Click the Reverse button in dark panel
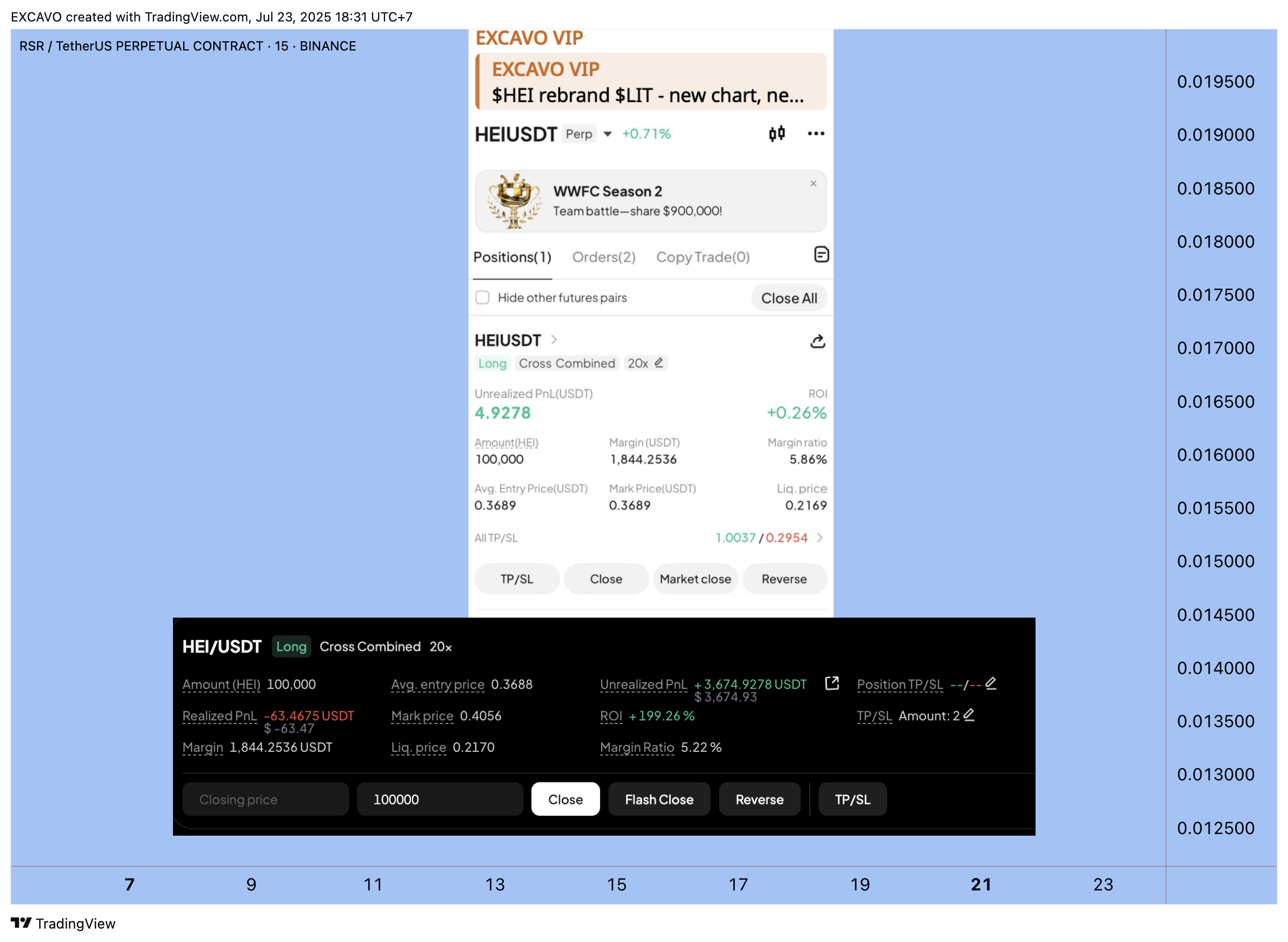The height and width of the screenshot is (942, 1288). coord(759,800)
